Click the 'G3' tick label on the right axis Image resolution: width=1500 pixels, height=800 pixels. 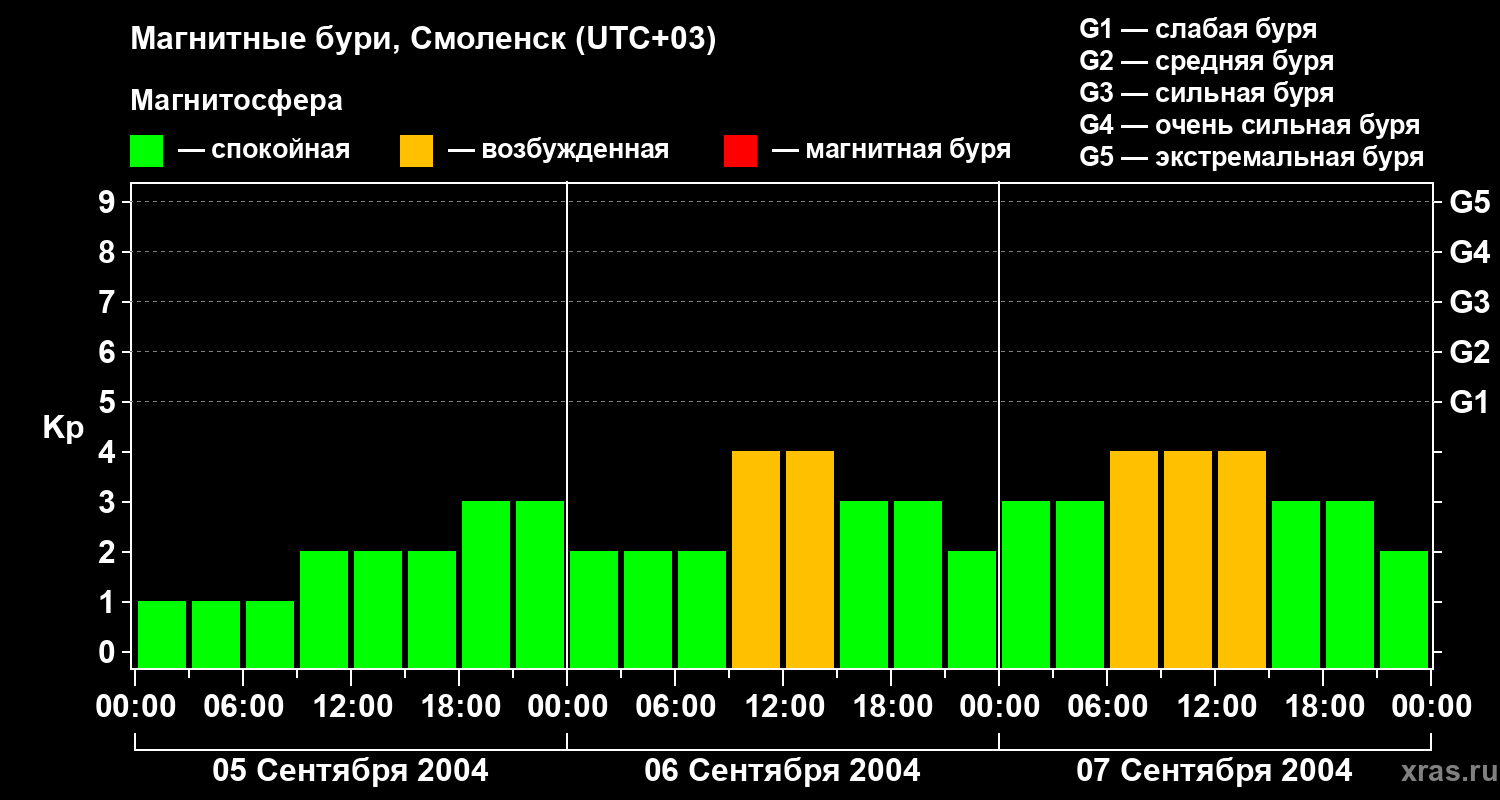click(x=1469, y=302)
